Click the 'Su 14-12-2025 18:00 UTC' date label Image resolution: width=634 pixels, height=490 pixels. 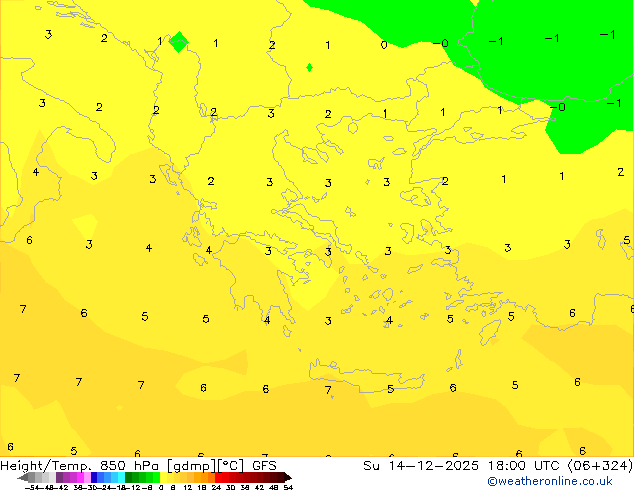[x=463, y=466]
